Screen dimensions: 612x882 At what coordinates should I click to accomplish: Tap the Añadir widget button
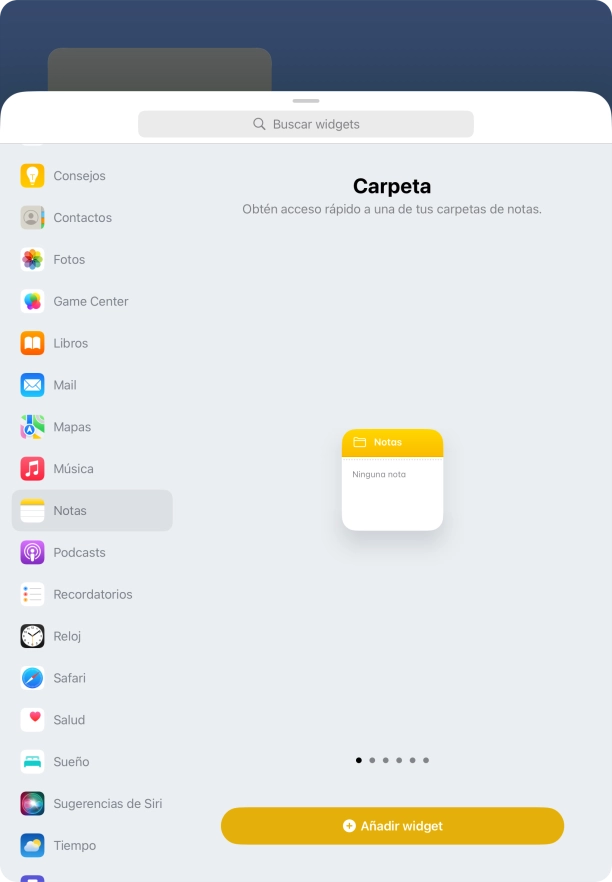point(392,826)
